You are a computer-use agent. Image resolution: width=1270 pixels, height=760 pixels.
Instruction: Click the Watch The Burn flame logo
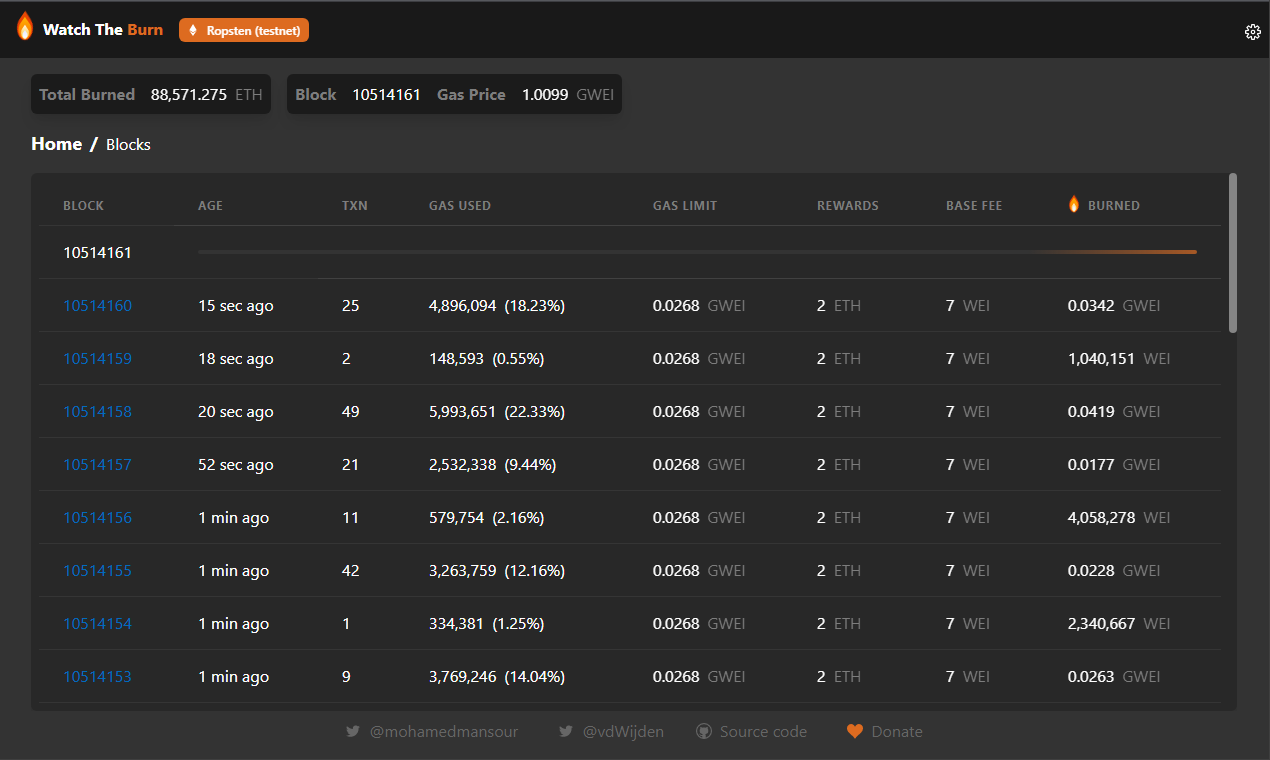(x=25, y=27)
